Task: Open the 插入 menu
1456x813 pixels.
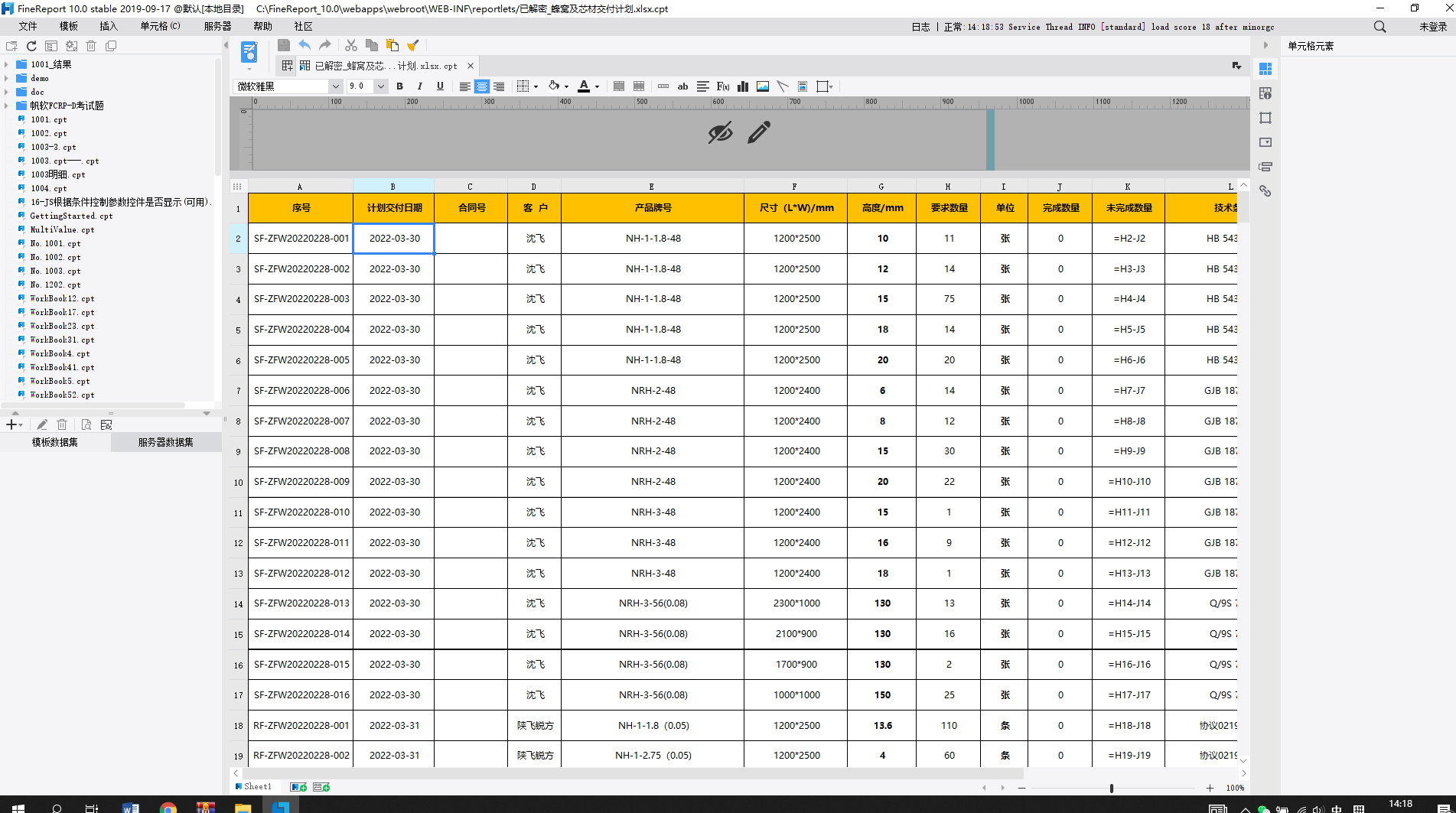Action: [109, 26]
